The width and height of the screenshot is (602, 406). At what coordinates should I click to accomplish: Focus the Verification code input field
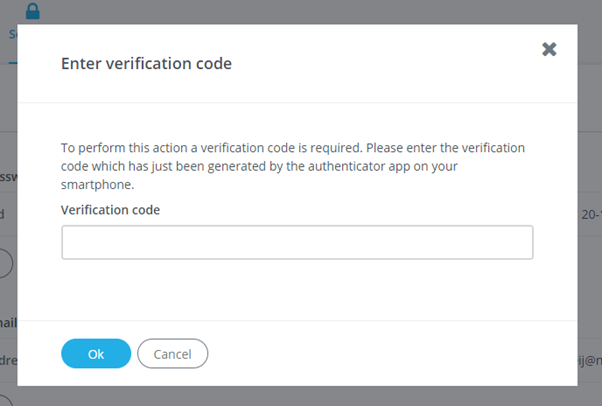(297, 242)
